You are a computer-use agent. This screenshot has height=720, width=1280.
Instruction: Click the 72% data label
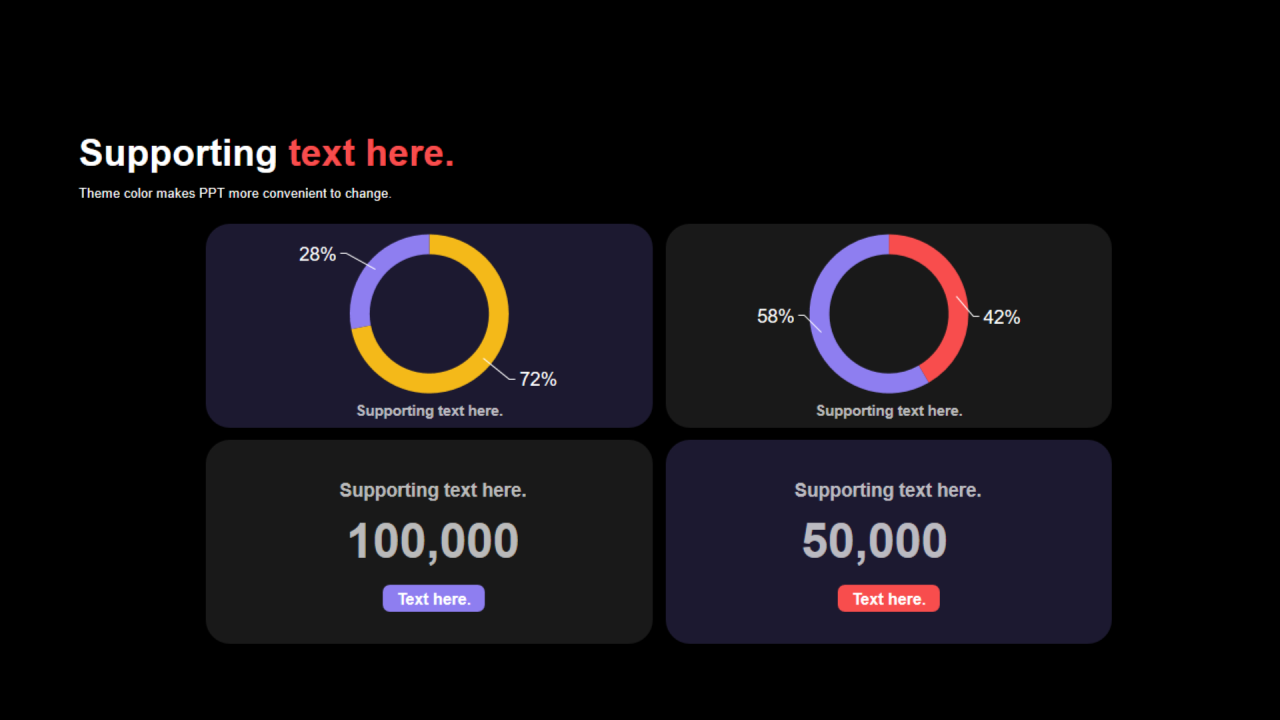(538, 379)
